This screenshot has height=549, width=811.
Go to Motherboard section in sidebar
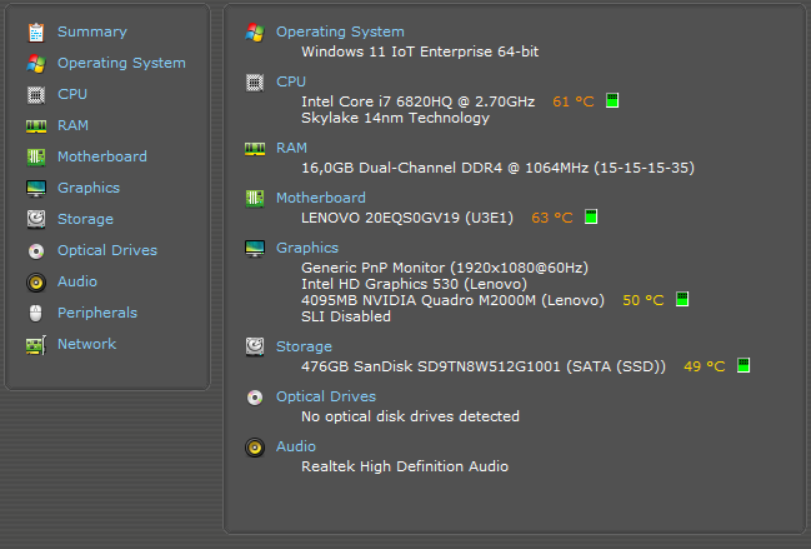tap(102, 156)
